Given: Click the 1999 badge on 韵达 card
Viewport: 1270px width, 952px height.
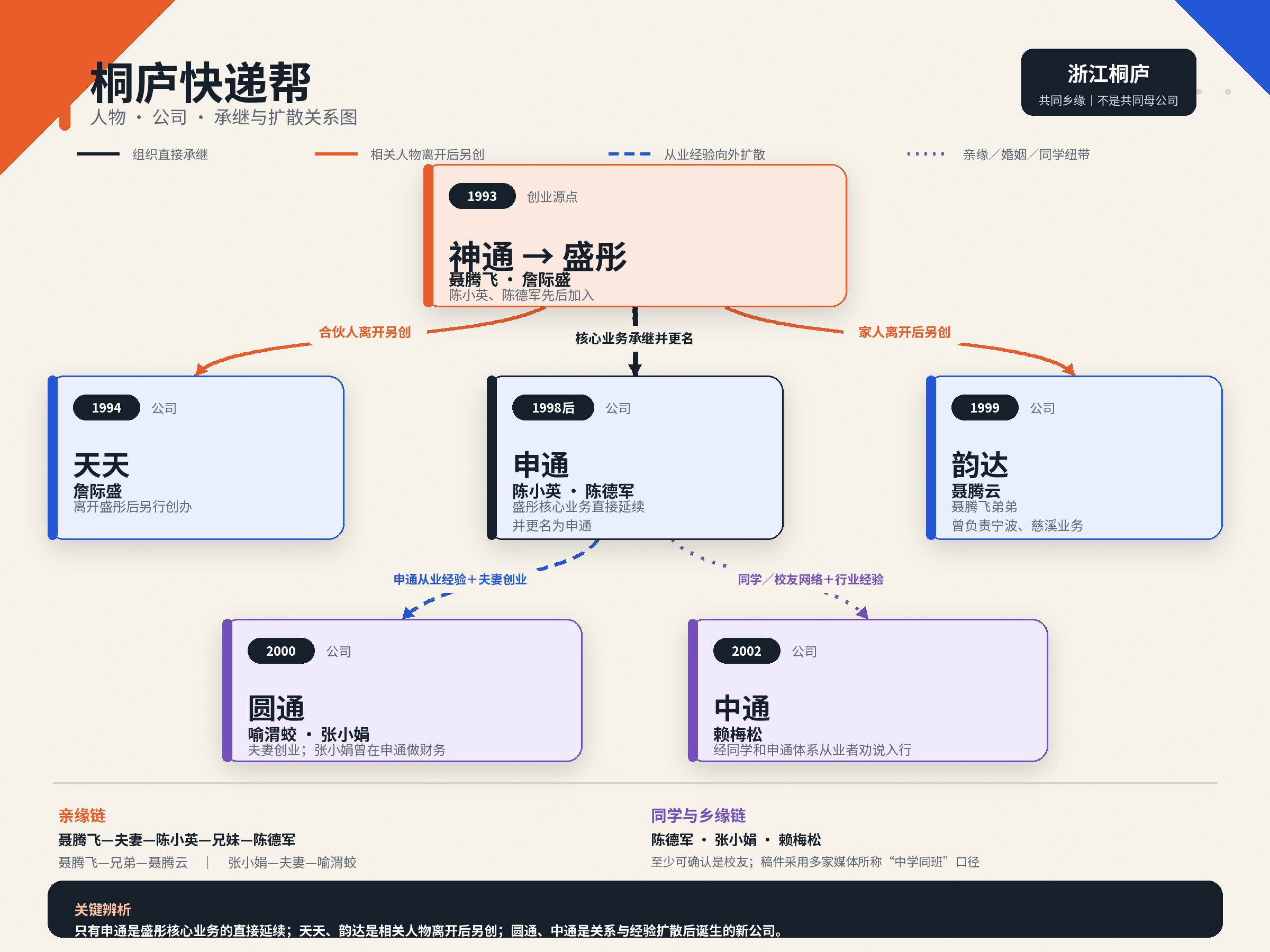Looking at the screenshot, I should pyautogui.click(x=985, y=408).
